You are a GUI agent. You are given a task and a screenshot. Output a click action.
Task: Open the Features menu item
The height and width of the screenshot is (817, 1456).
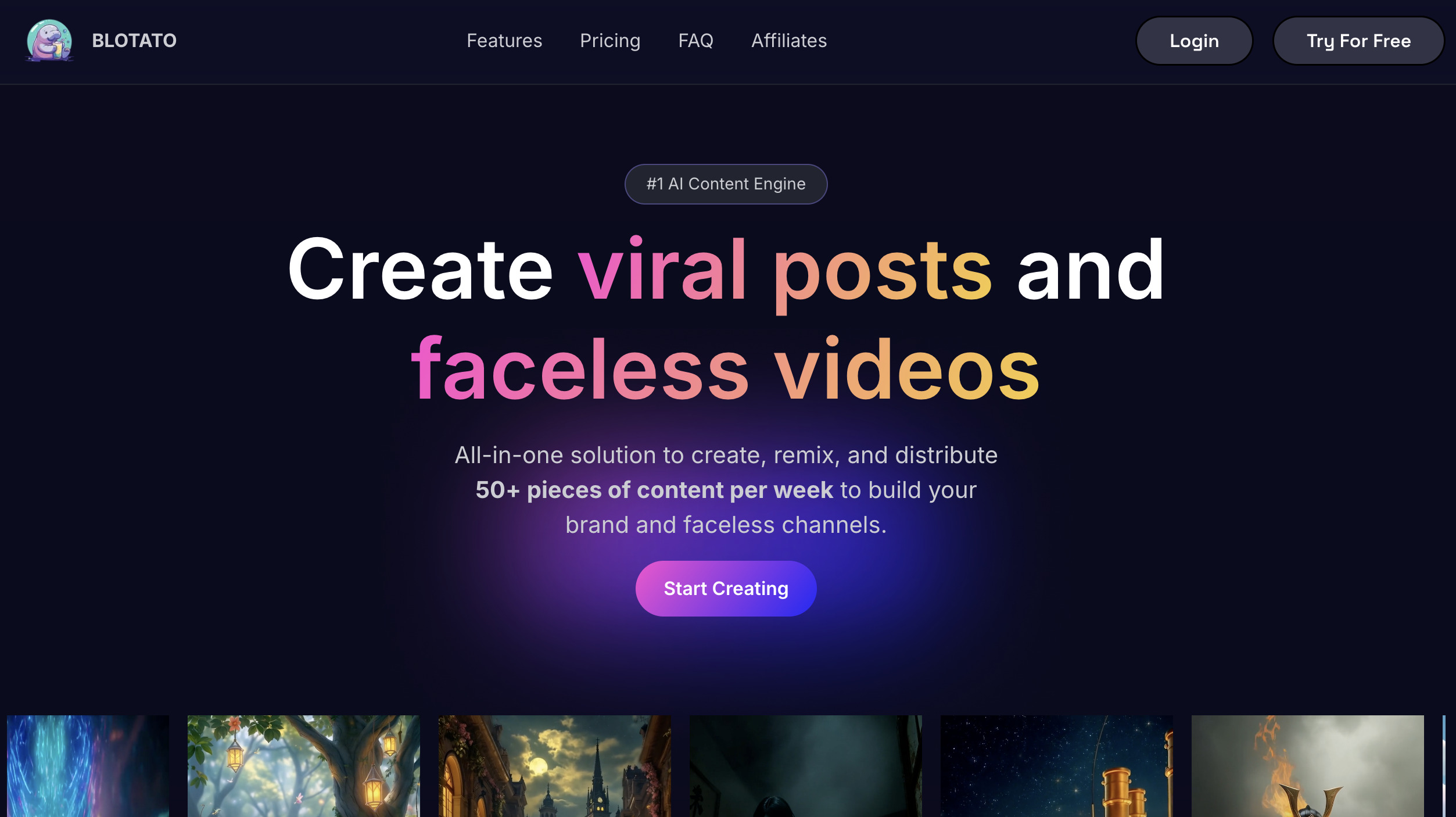[504, 41]
